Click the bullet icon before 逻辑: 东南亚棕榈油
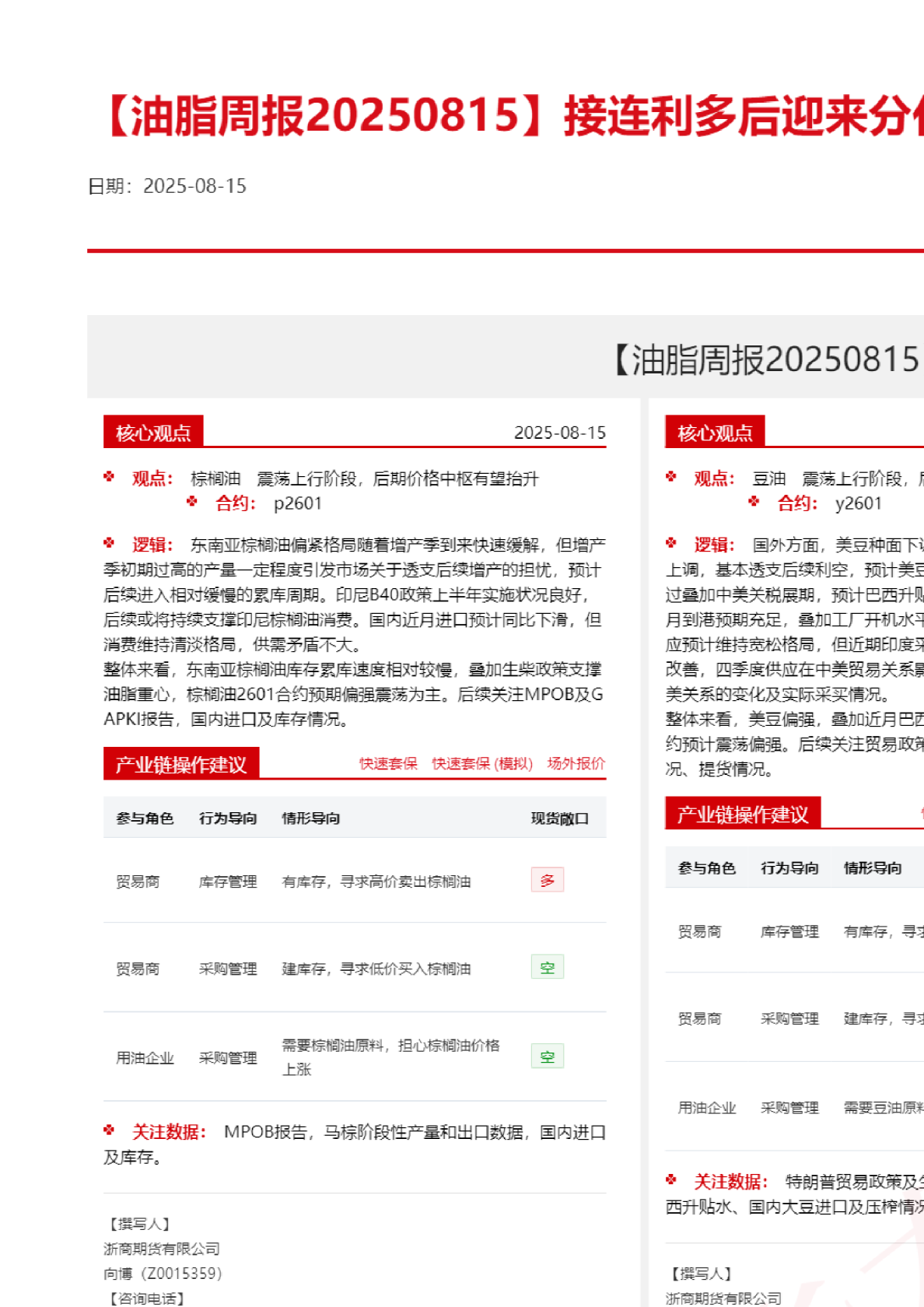The height and width of the screenshot is (1307, 924). 109,543
